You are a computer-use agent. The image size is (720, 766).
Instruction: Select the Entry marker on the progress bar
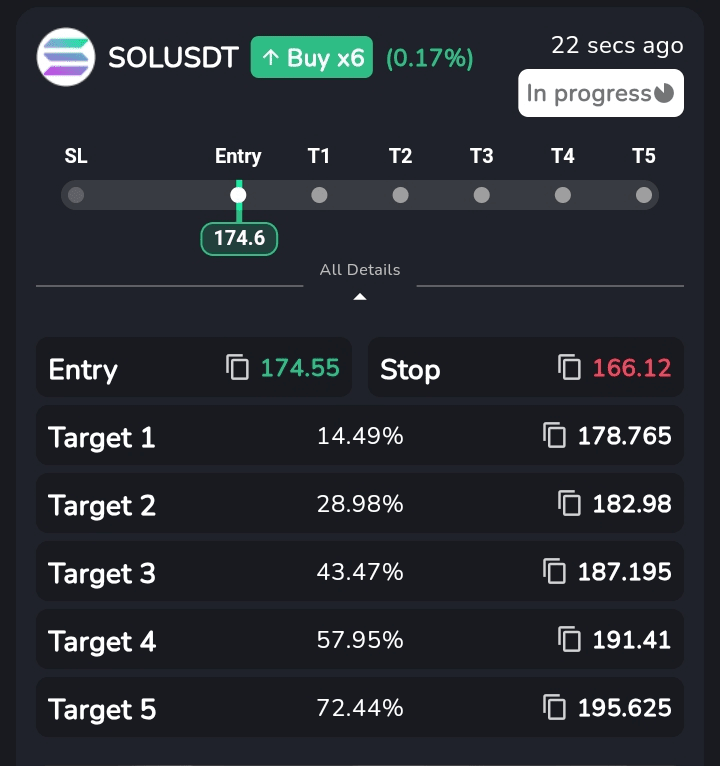238,195
